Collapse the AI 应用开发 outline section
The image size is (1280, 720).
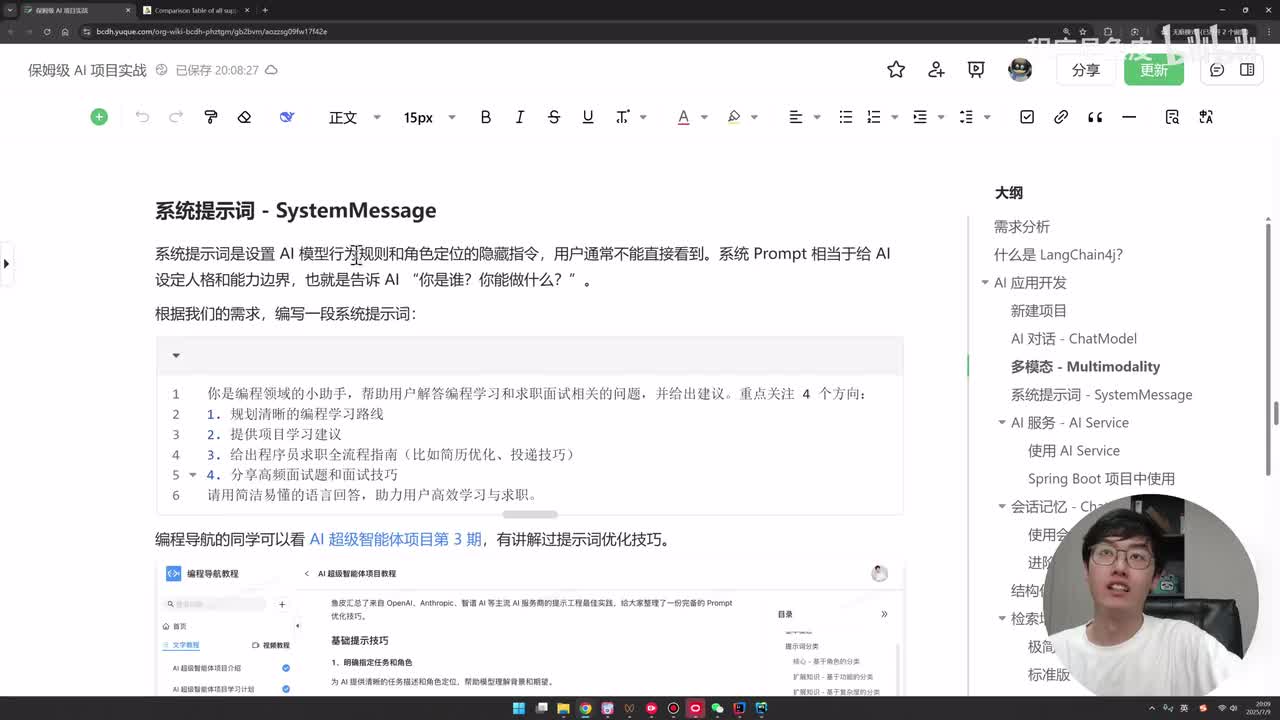[x=985, y=283]
